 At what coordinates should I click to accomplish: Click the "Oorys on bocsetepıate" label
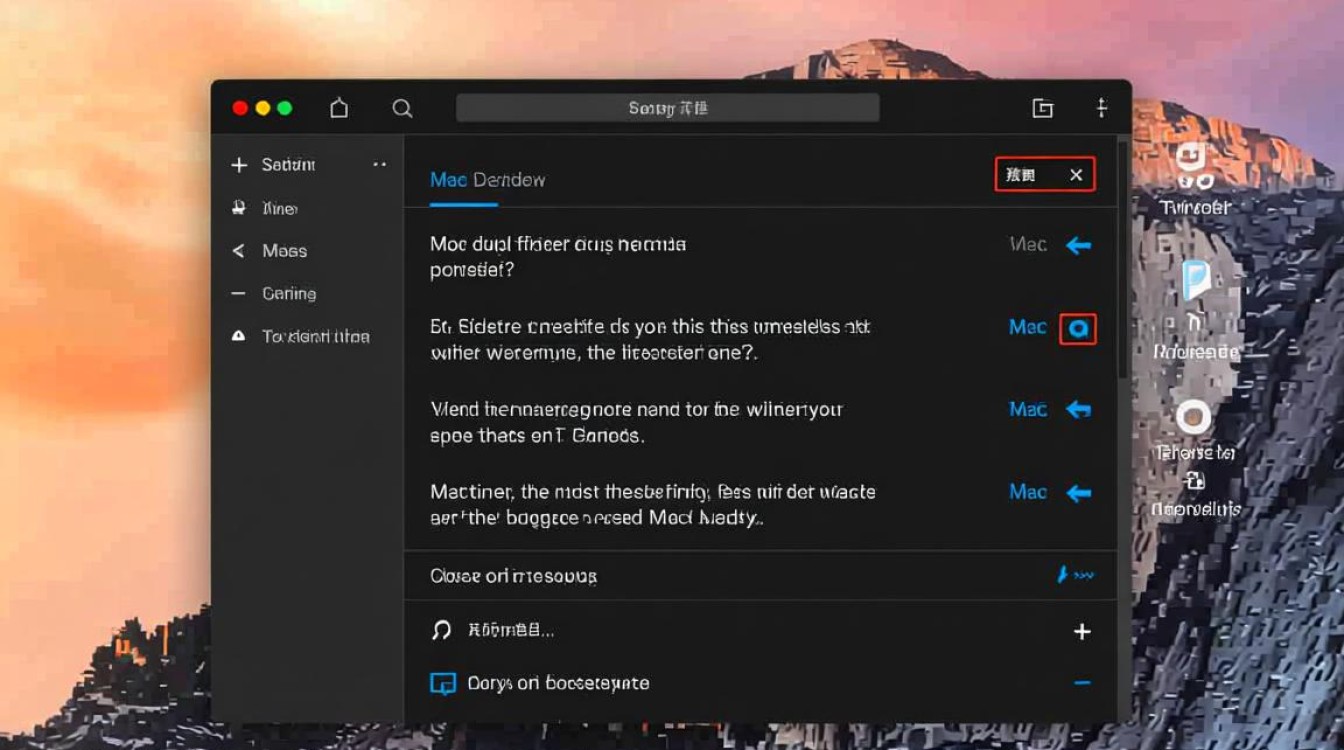tap(558, 684)
